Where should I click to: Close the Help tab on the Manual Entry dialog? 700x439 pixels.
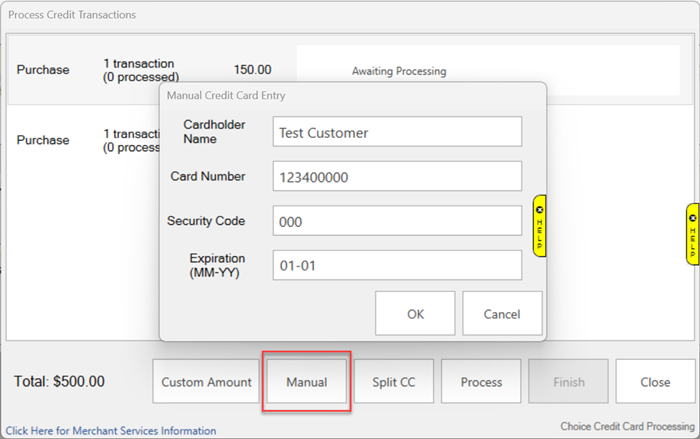pos(540,210)
